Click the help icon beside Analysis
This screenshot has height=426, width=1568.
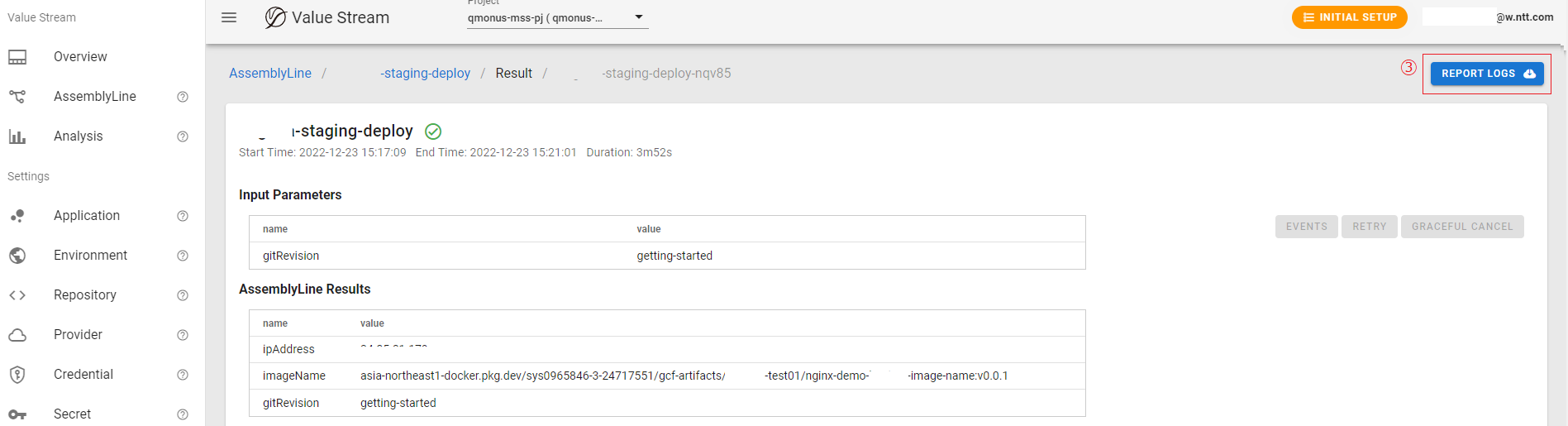(x=183, y=136)
